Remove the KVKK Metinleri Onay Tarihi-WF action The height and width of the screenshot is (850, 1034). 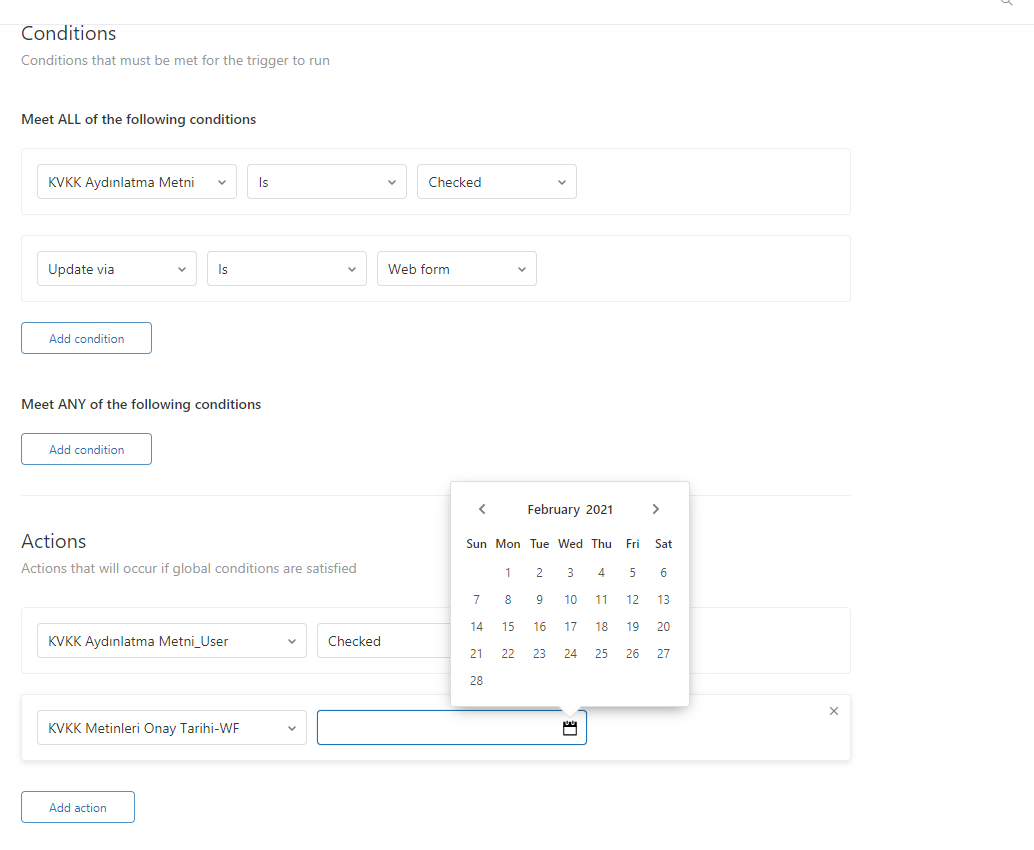tap(834, 711)
